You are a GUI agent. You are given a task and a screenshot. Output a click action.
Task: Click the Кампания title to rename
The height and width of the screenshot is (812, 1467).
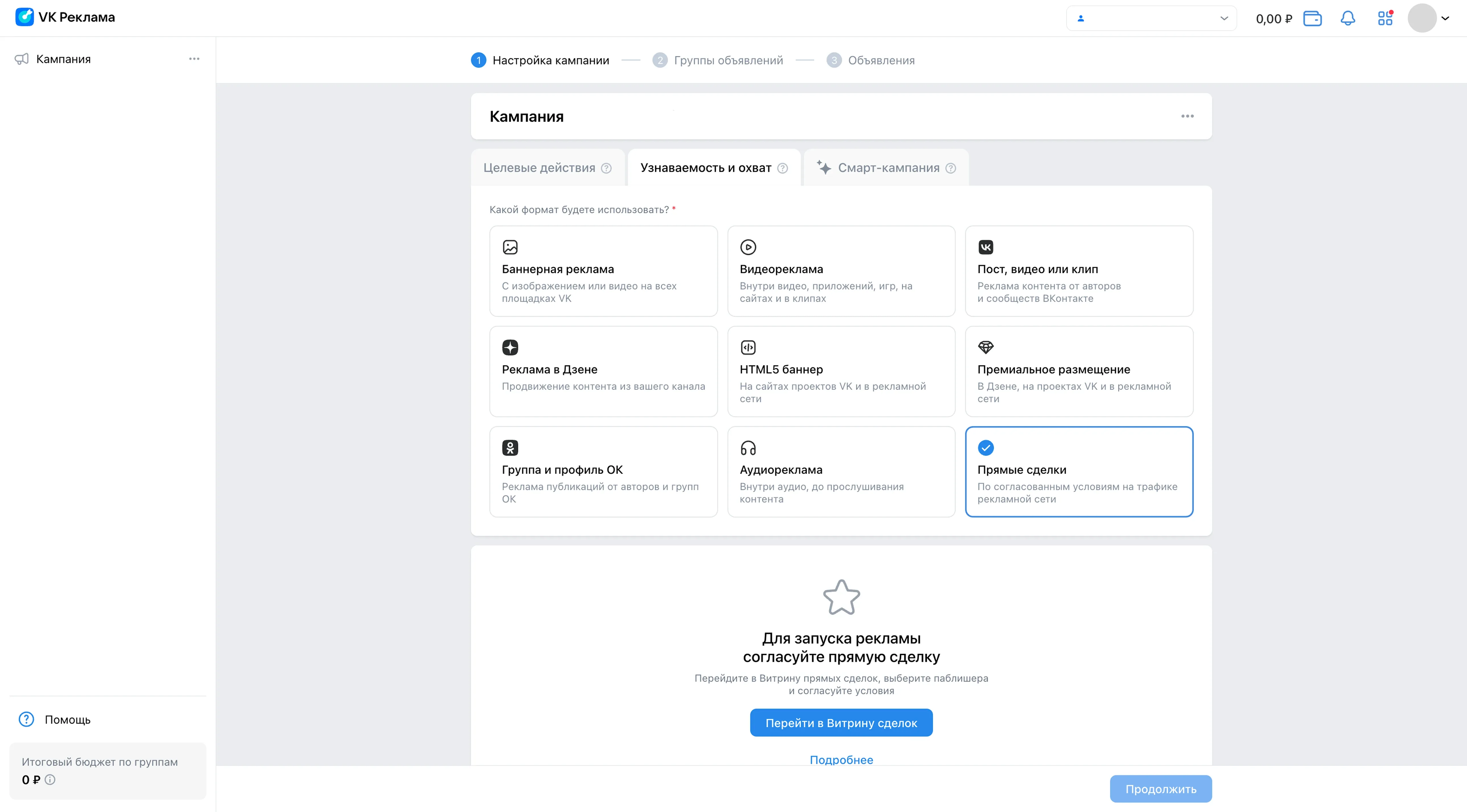[x=526, y=116]
